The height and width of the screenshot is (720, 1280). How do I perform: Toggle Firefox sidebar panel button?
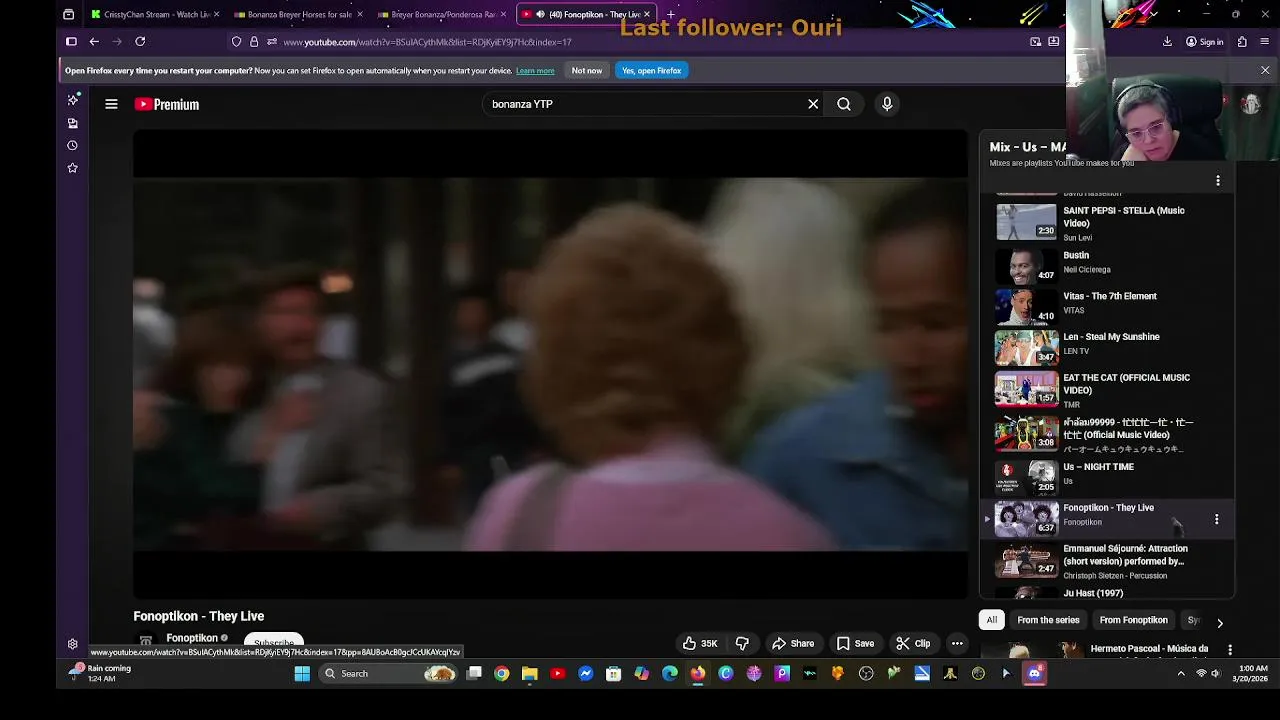tap(71, 42)
